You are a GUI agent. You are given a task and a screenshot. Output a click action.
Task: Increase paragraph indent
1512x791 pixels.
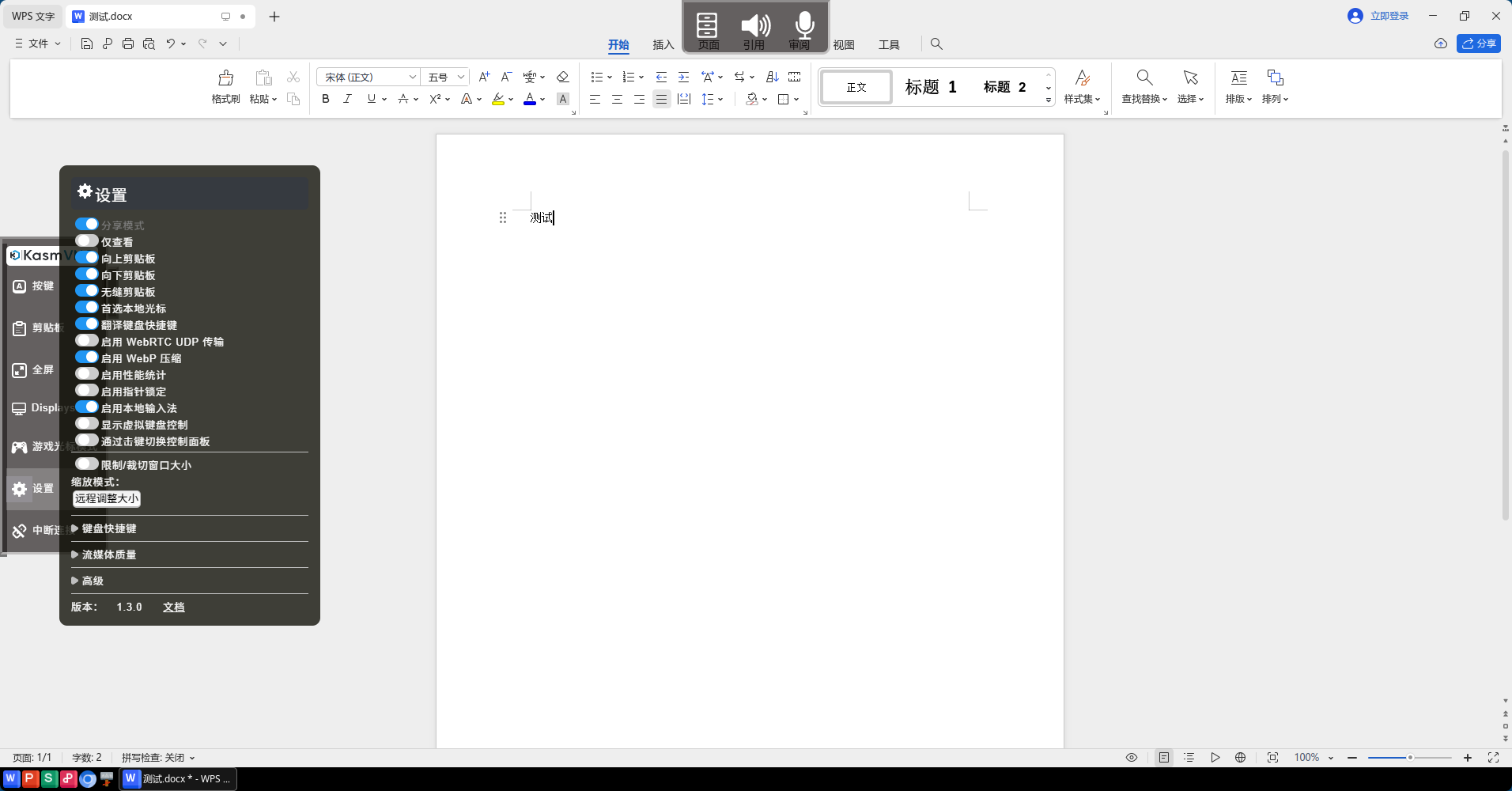[x=683, y=77]
